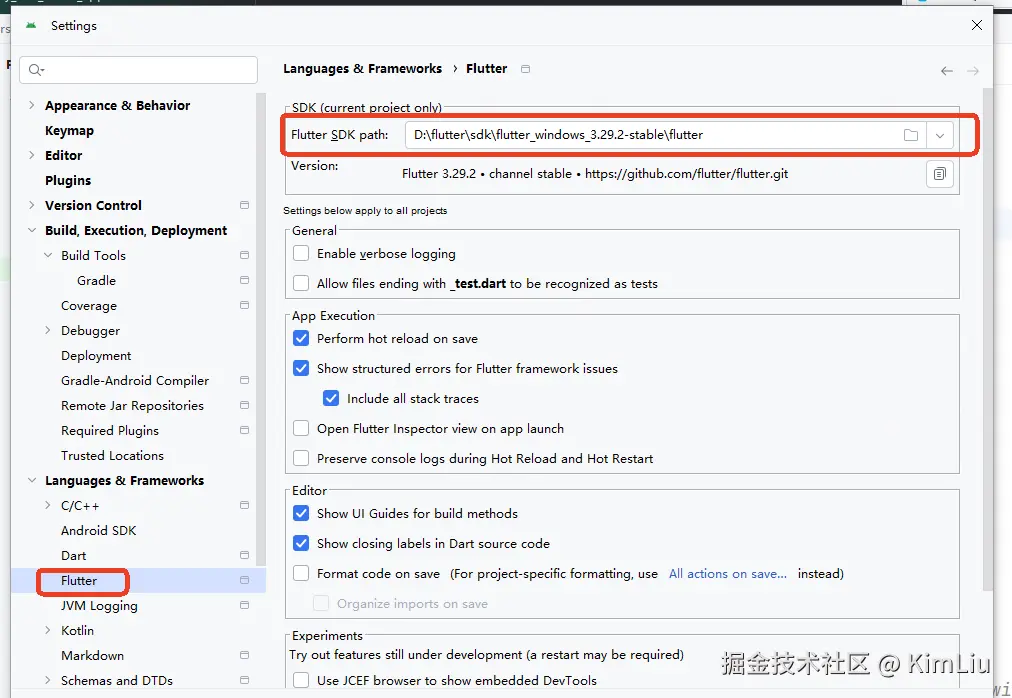The height and width of the screenshot is (698, 1012).
Task: Collapse Languages & Frameworks section
Action: (32, 480)
